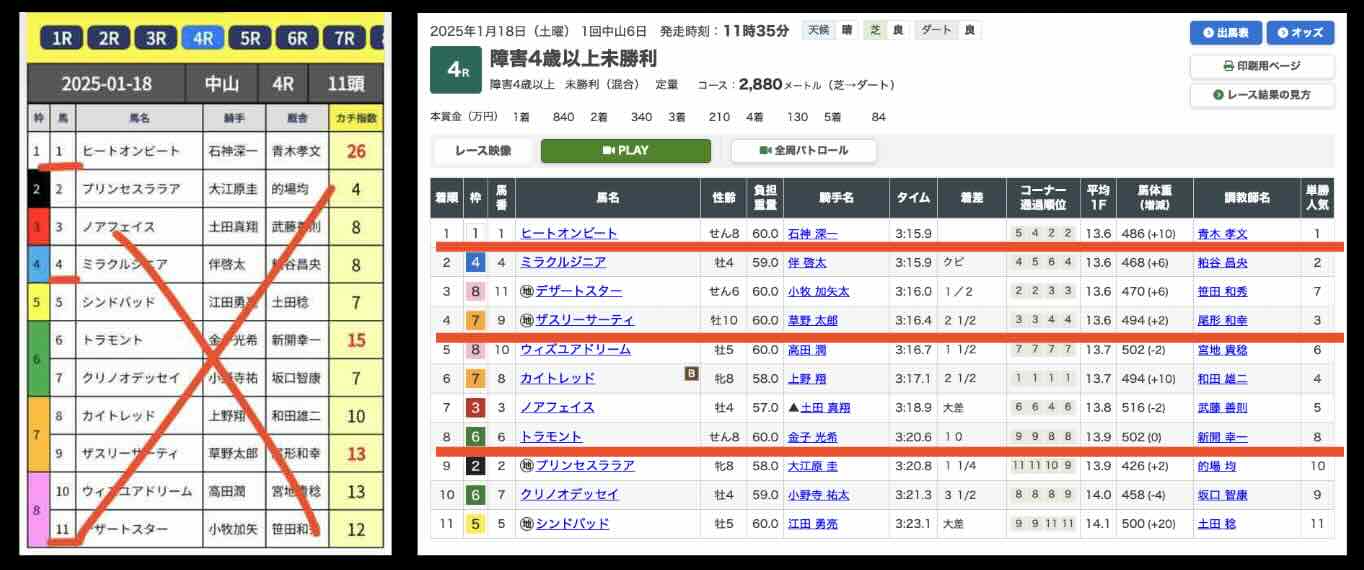Screen dimensions: 1364x570
Task: Open jockey 江田 勇亮 link
Action: click(812, 523)
